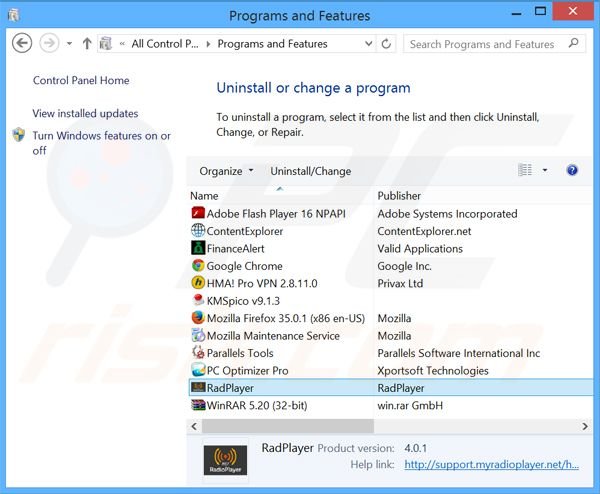This screenshot has height=494, width=600.
Task: Select the RadPlayer list icon
Action: click(198, 388)
